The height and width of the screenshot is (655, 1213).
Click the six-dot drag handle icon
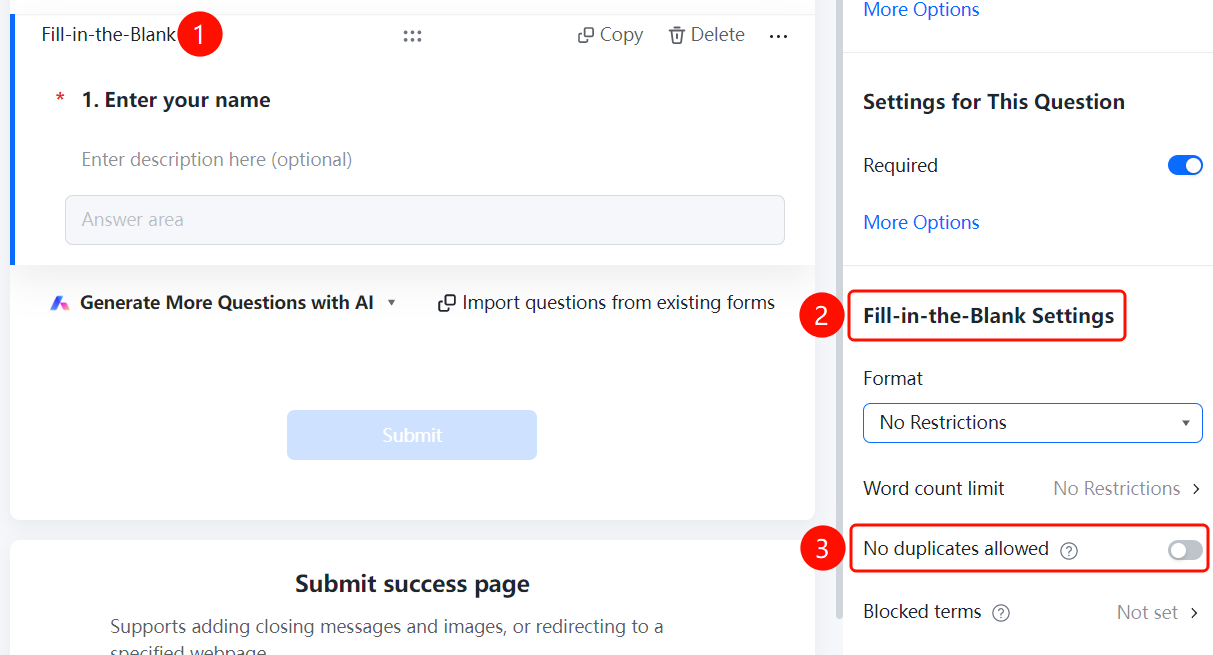[x=412, y=36]
